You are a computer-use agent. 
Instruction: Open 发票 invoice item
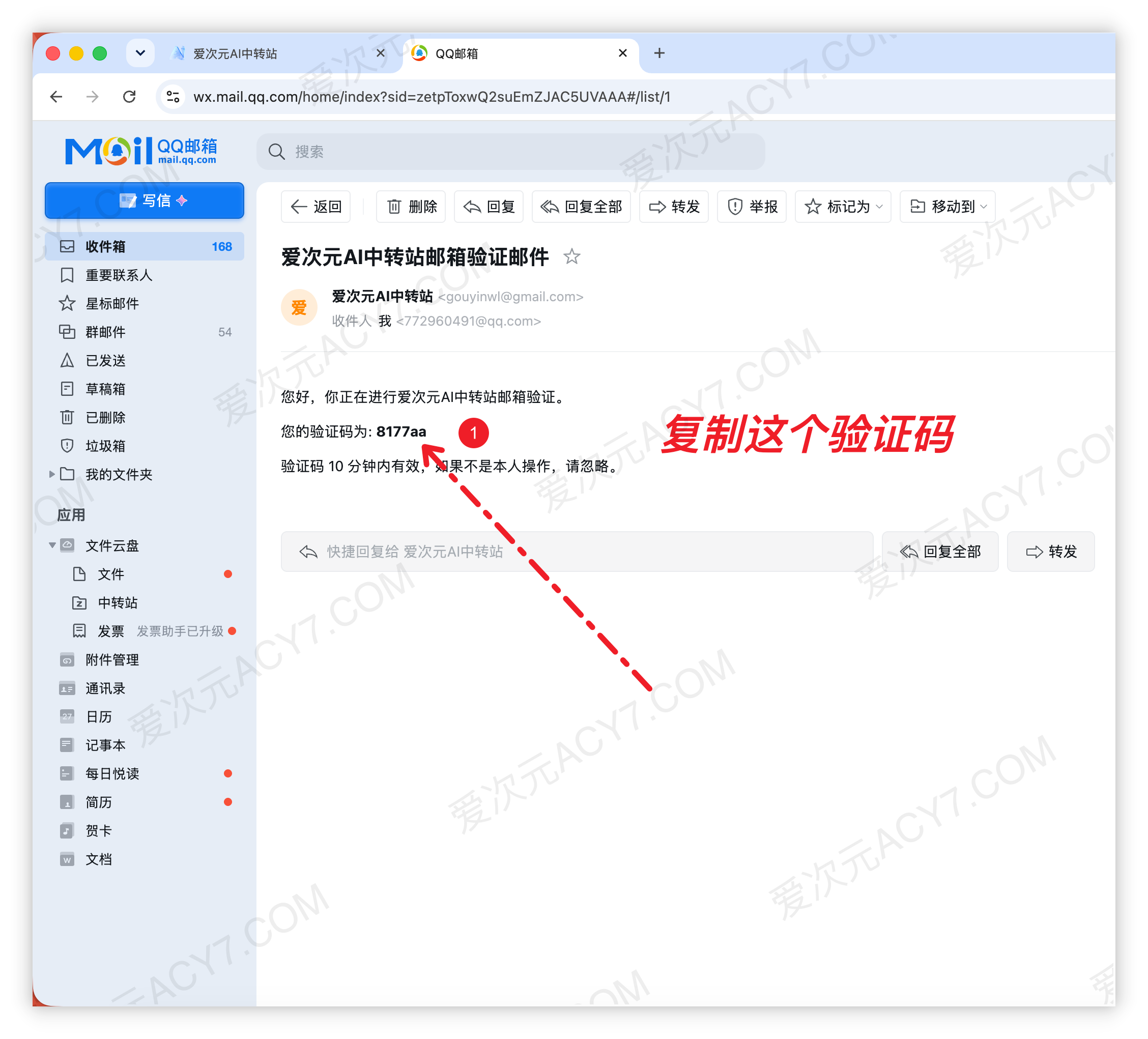click(145, 631)
